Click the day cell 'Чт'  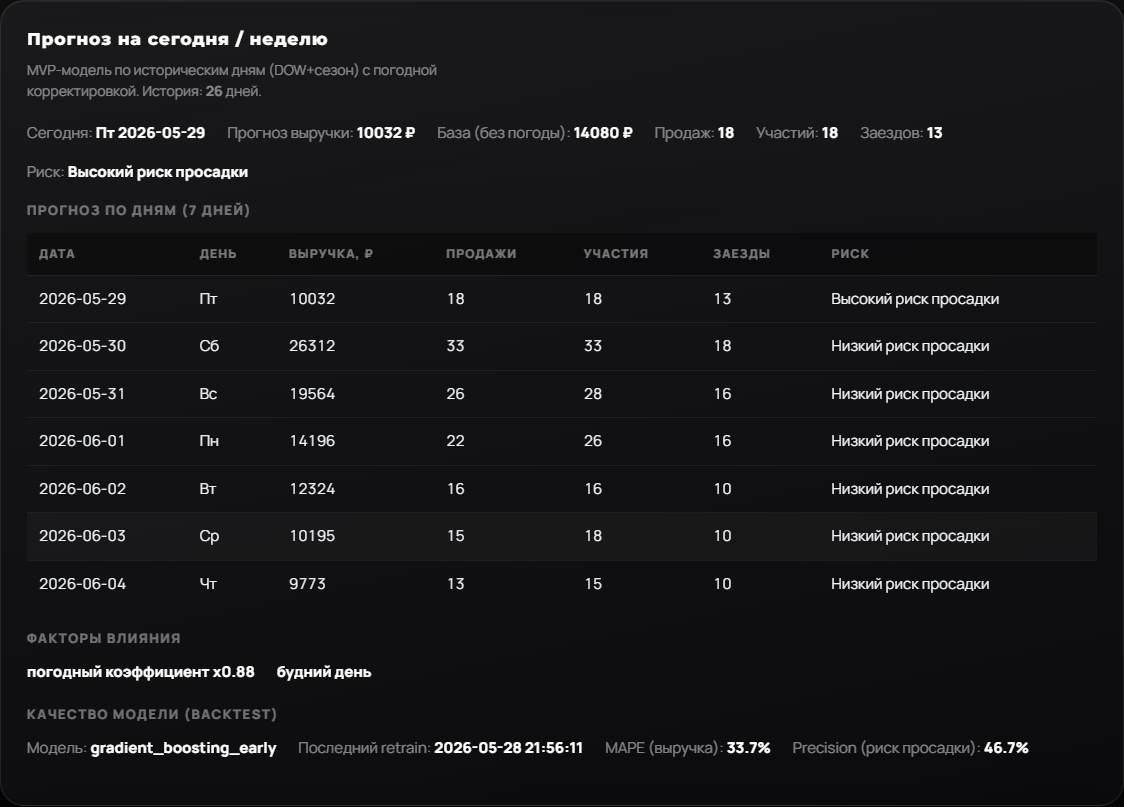tap(208, 584)
